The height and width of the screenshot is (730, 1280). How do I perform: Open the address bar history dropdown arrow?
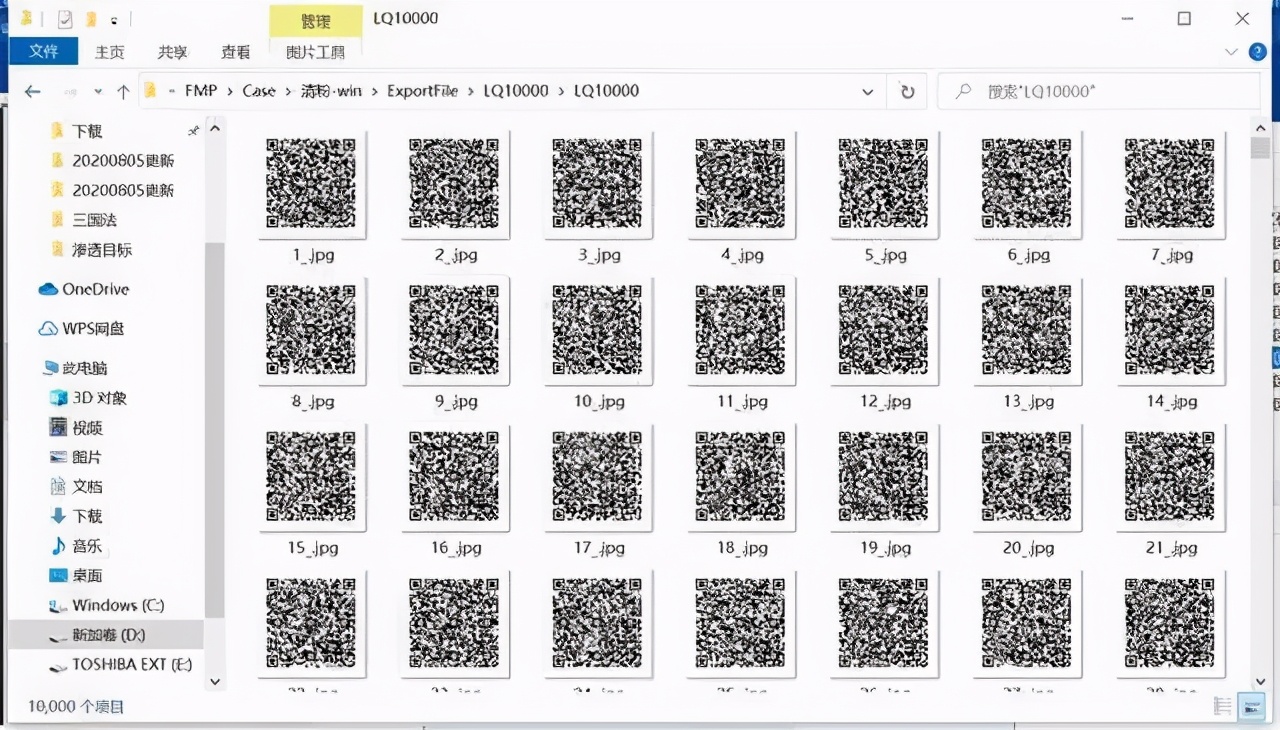867,91
